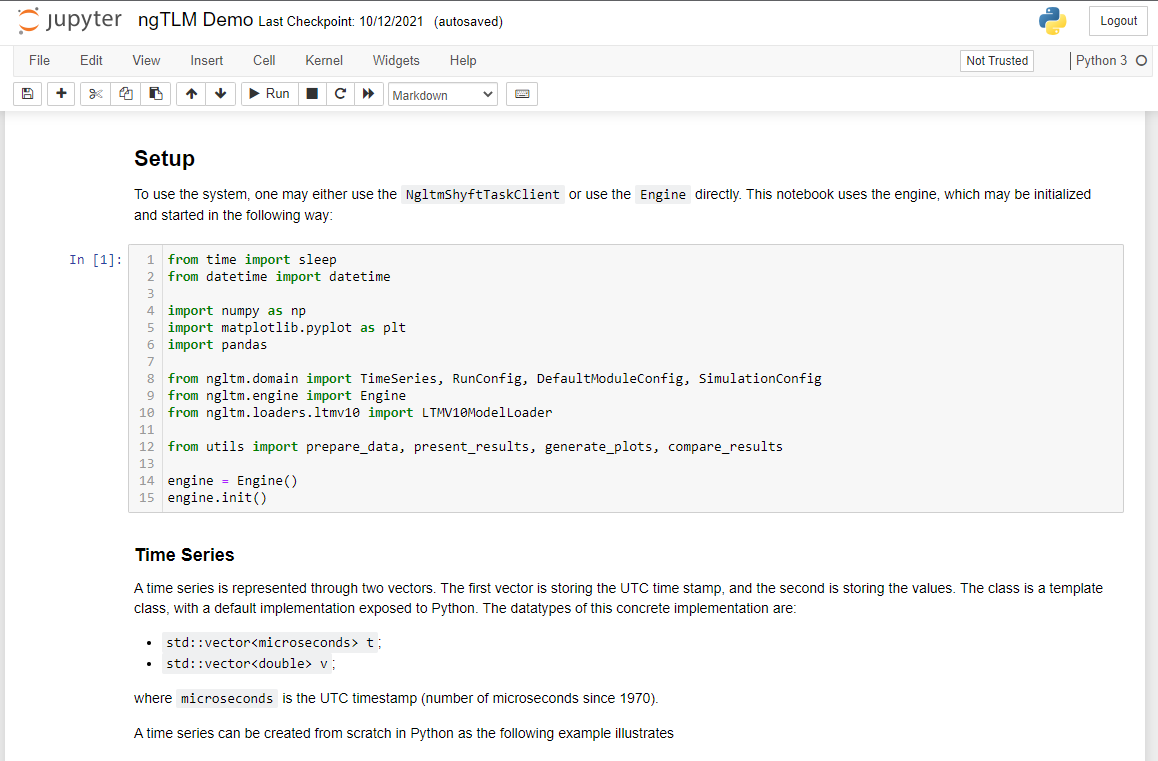Open the command palette keyboard icon
The image size is (1158, 761).
(x=522, y=94)
